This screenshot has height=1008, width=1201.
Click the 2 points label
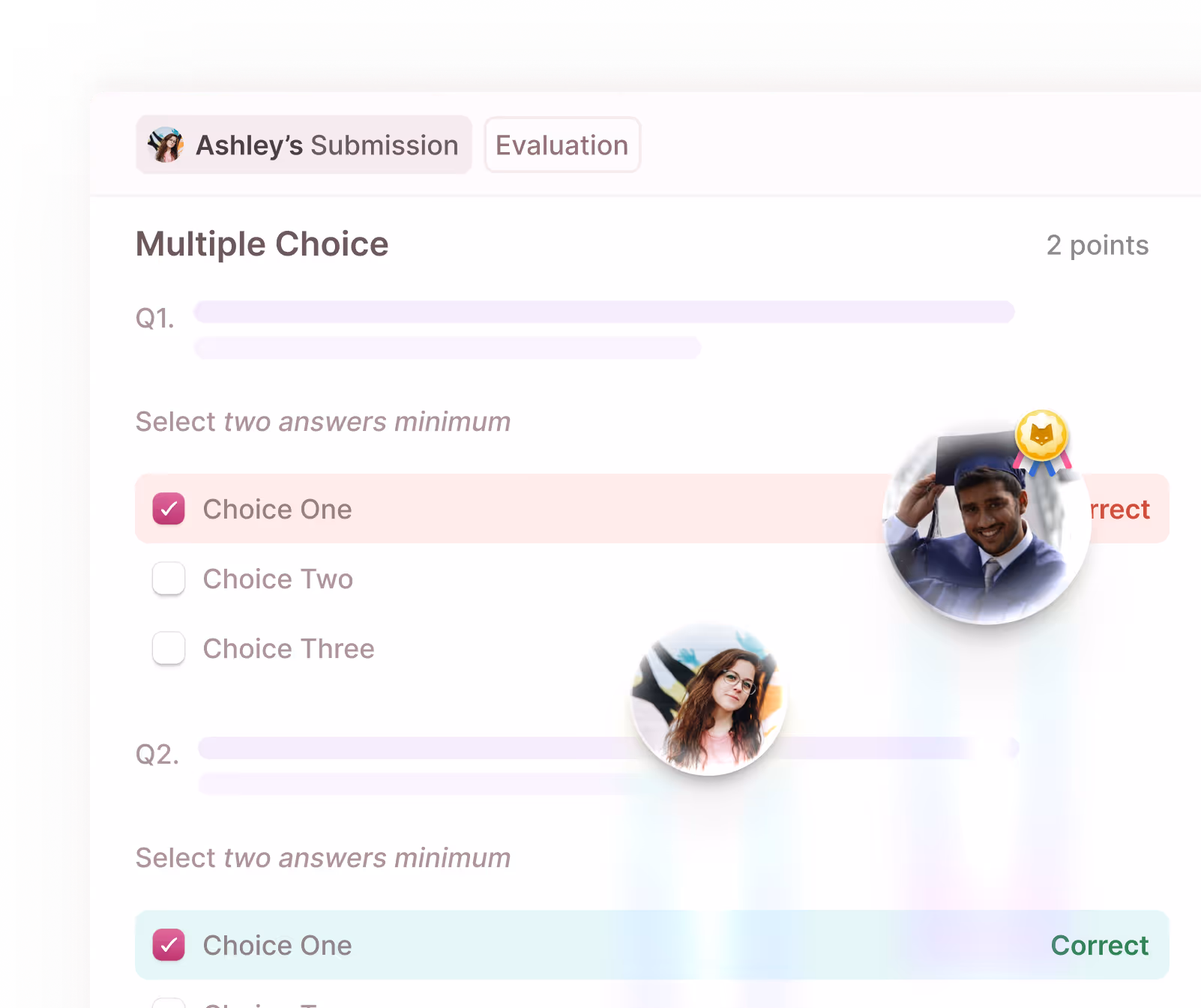(1098, 245)
